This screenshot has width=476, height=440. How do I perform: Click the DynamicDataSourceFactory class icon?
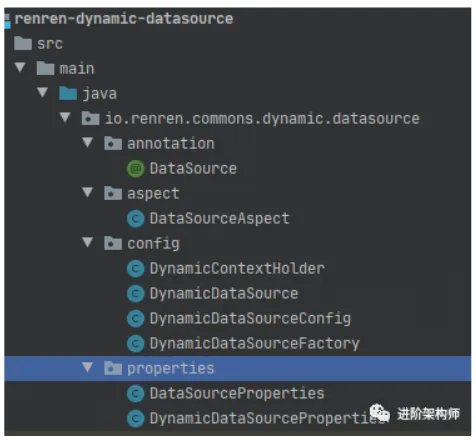point(136,344)
